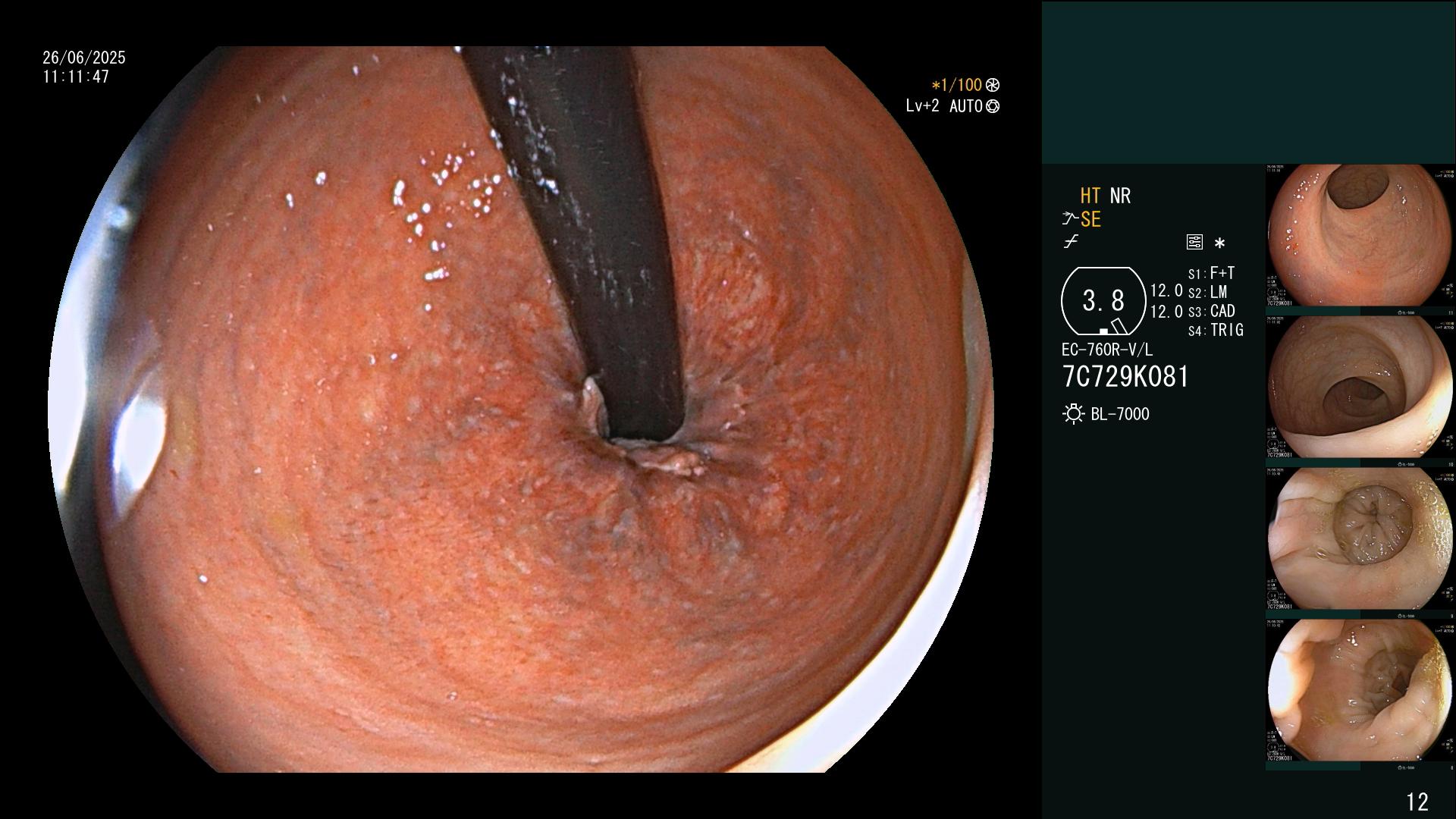The image size is (1456, 819).
Task: Select the S3: CAD switch assignment
Action: coord(1211,311)
